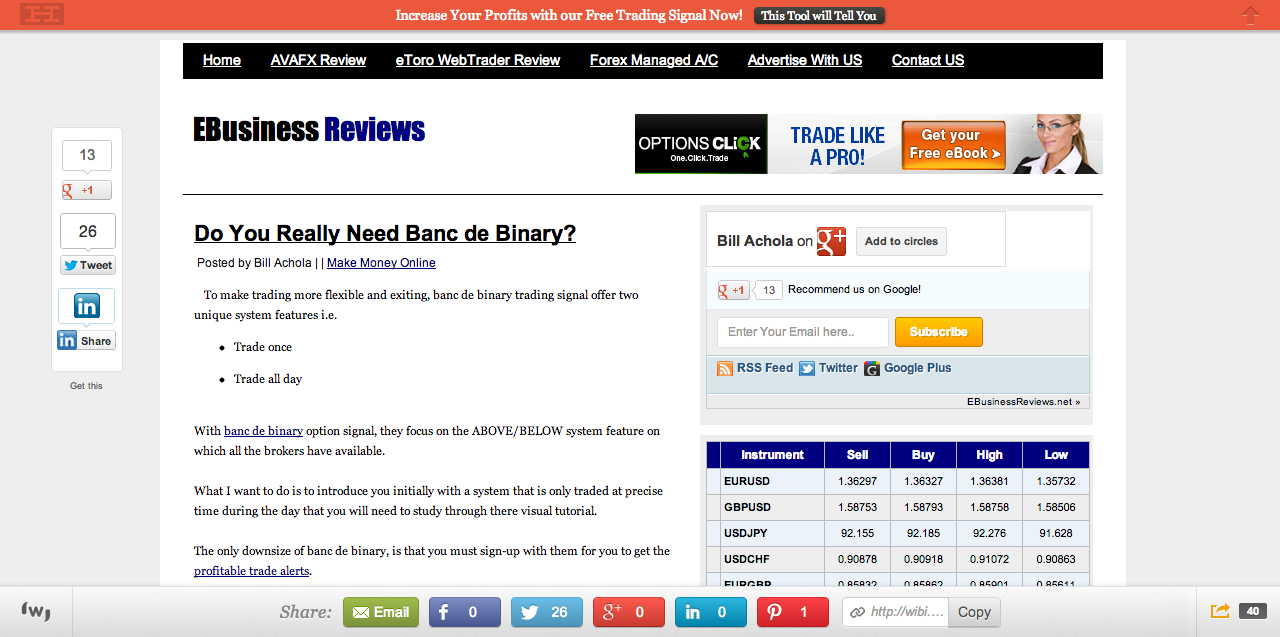Open the banc de binary link in the article
Screen dimensions: 1280x637
click(263, 431)
